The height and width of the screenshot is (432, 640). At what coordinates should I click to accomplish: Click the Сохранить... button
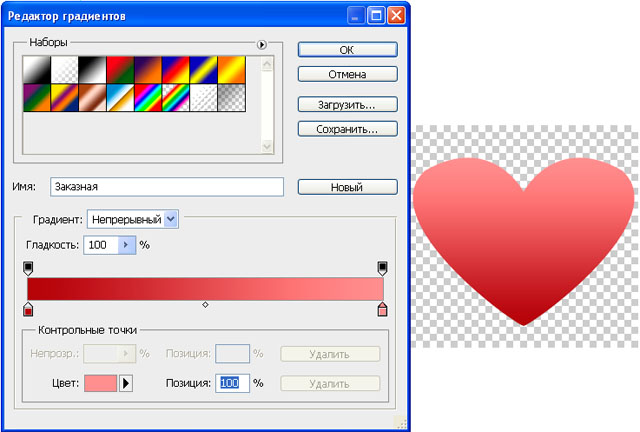click(347, 129)
